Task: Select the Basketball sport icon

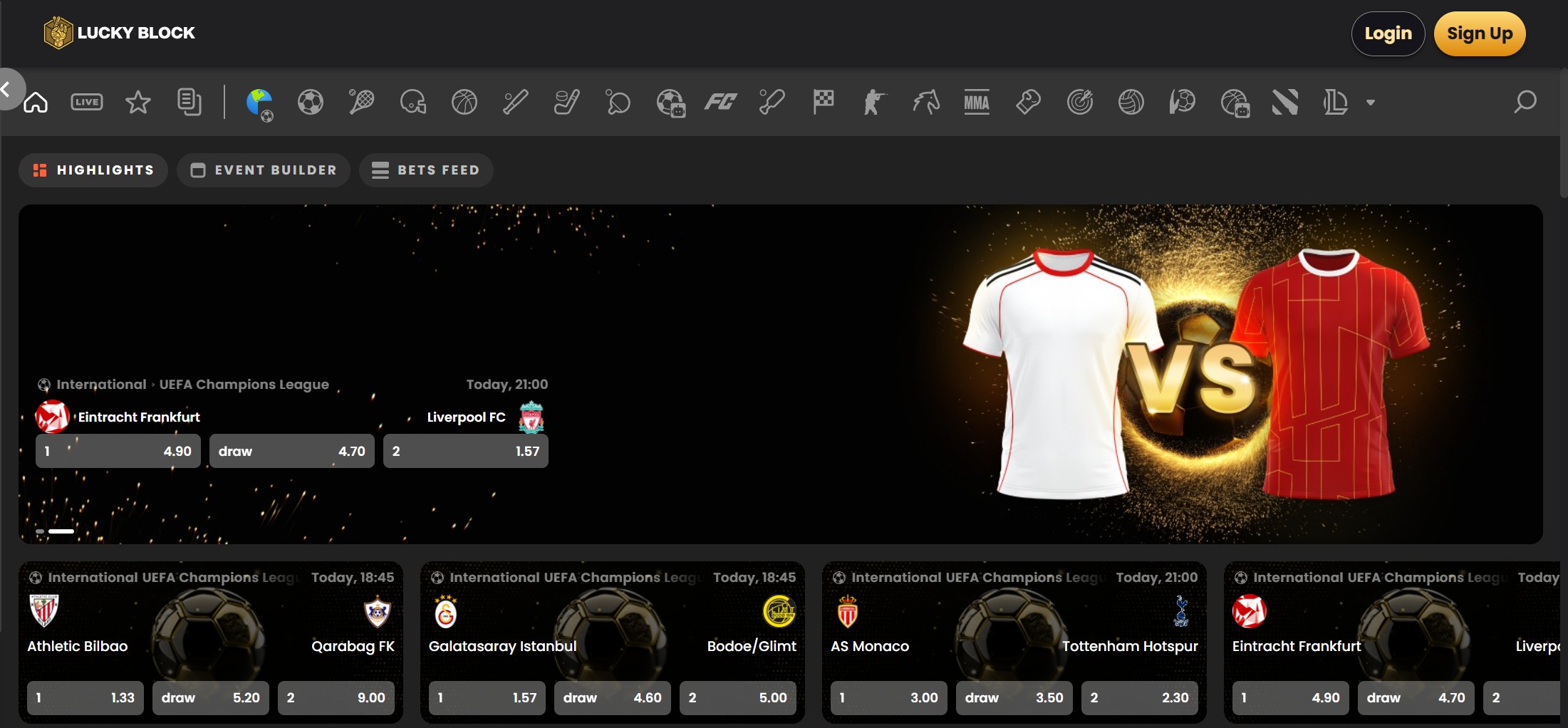Action: pyautogui.click(x=464, y=102)
